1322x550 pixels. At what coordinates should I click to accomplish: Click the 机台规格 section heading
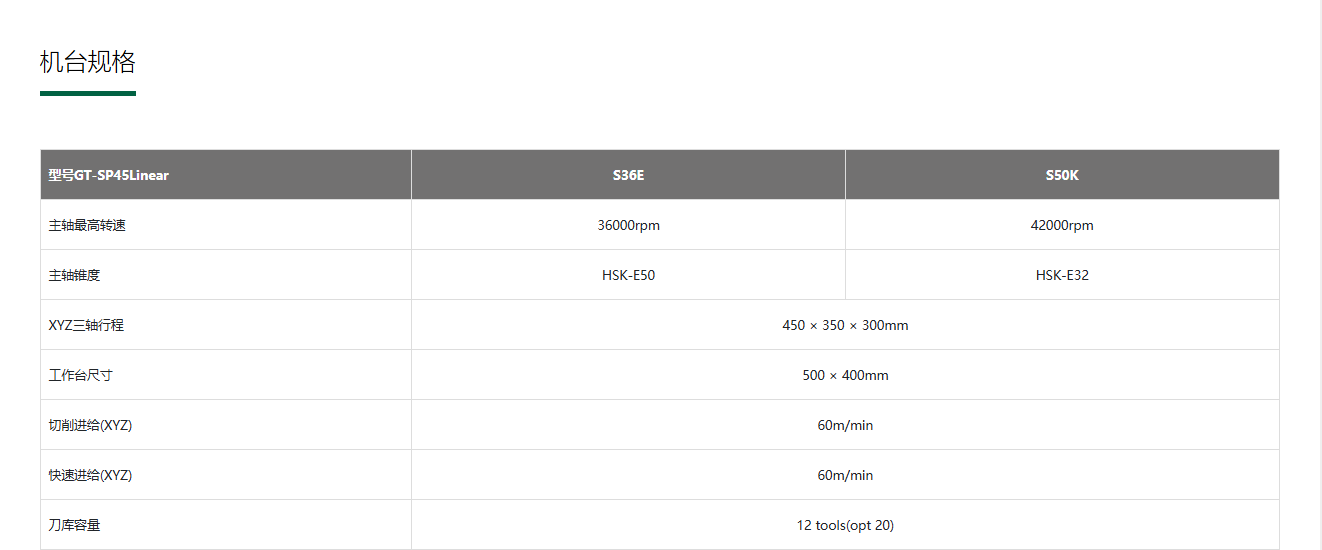(88, 62)
